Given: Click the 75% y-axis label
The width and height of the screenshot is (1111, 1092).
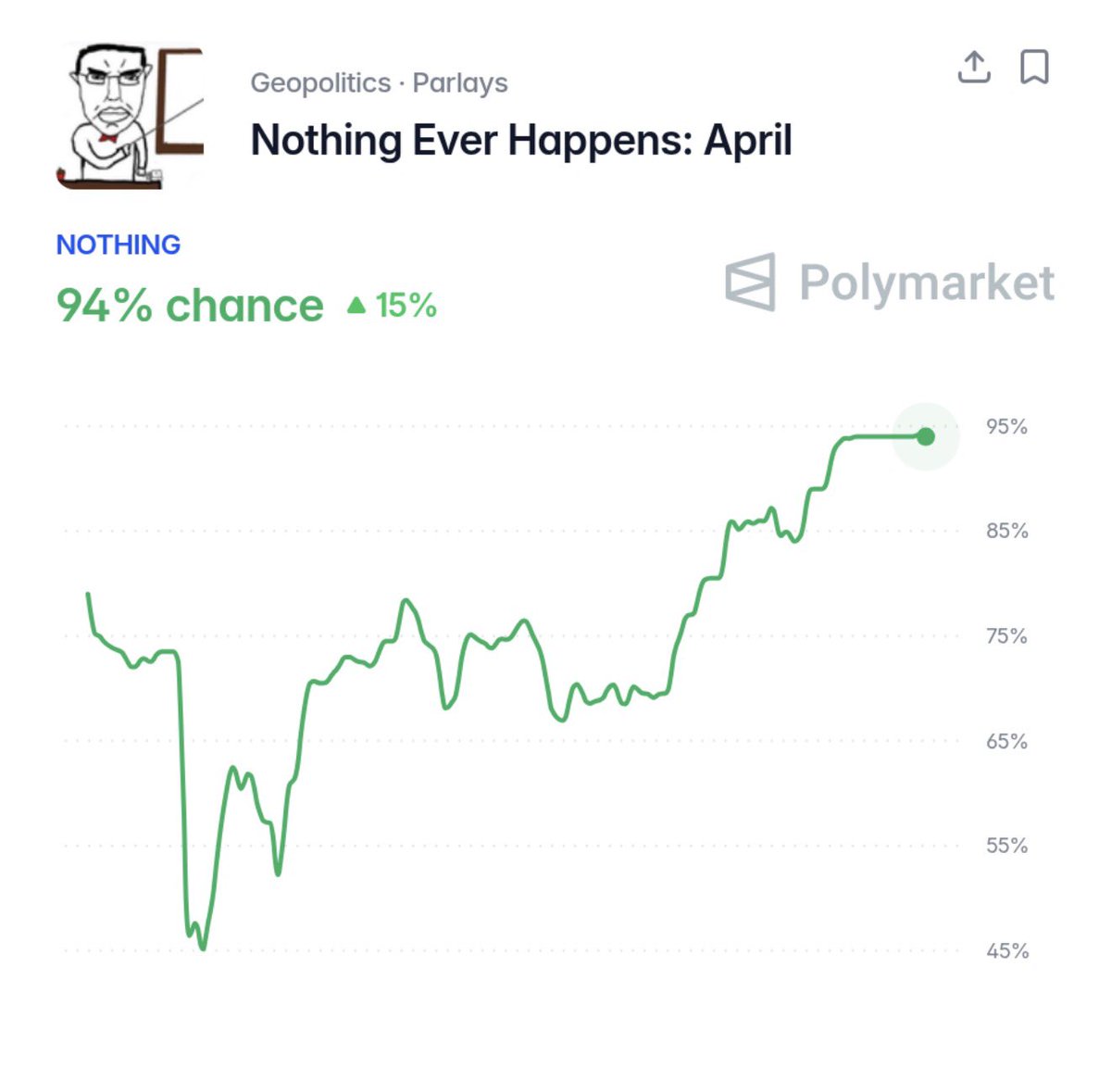Looking at the screenshot, I should [1006, 636].
